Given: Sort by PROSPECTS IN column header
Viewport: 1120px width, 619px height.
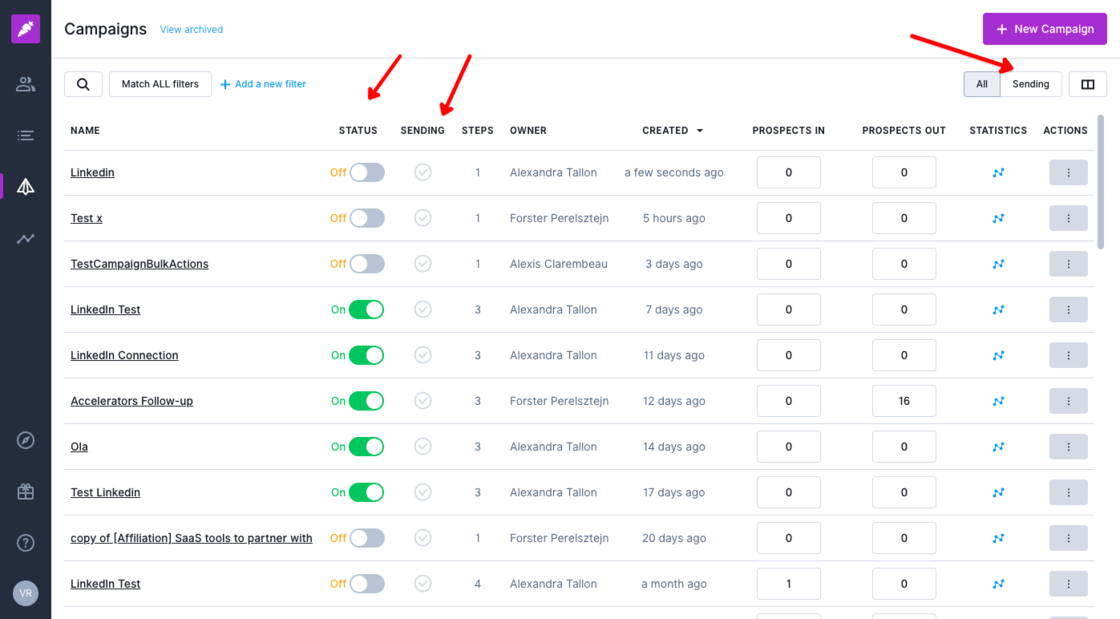Looking at the screenshot, I should tap(789, 131).
